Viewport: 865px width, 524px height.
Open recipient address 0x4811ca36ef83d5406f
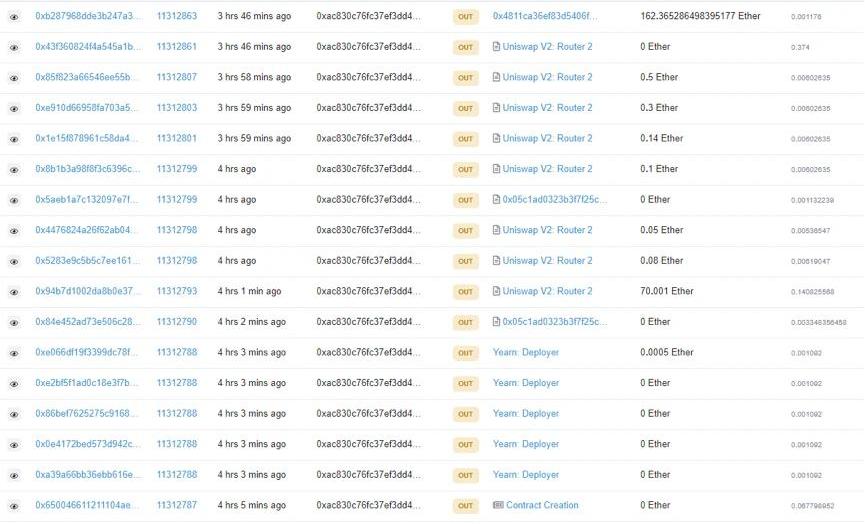pos(549,17)
